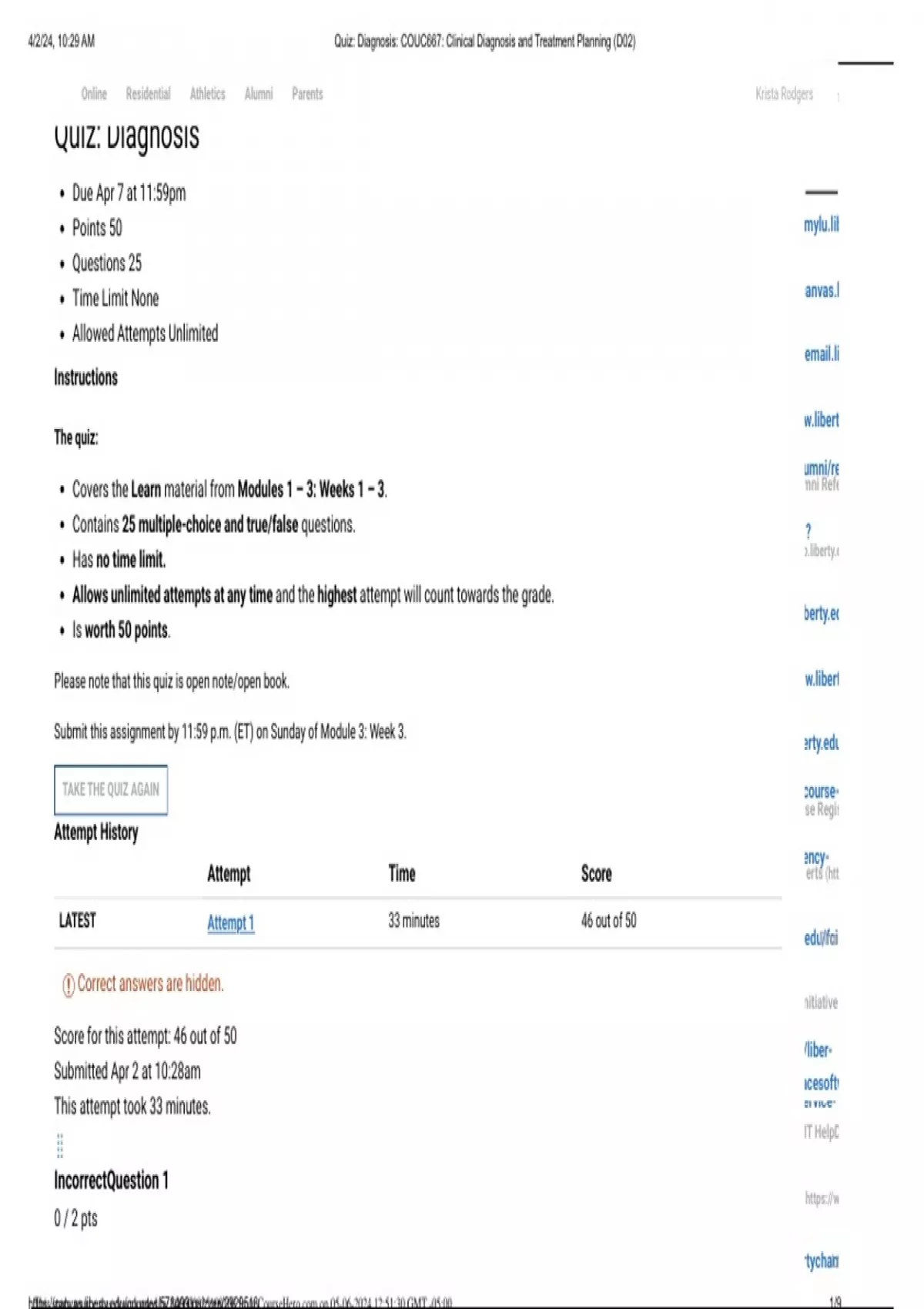Click the warning icon beside hidden answers notice
The image size is (924, 1309).
point(69,984)
